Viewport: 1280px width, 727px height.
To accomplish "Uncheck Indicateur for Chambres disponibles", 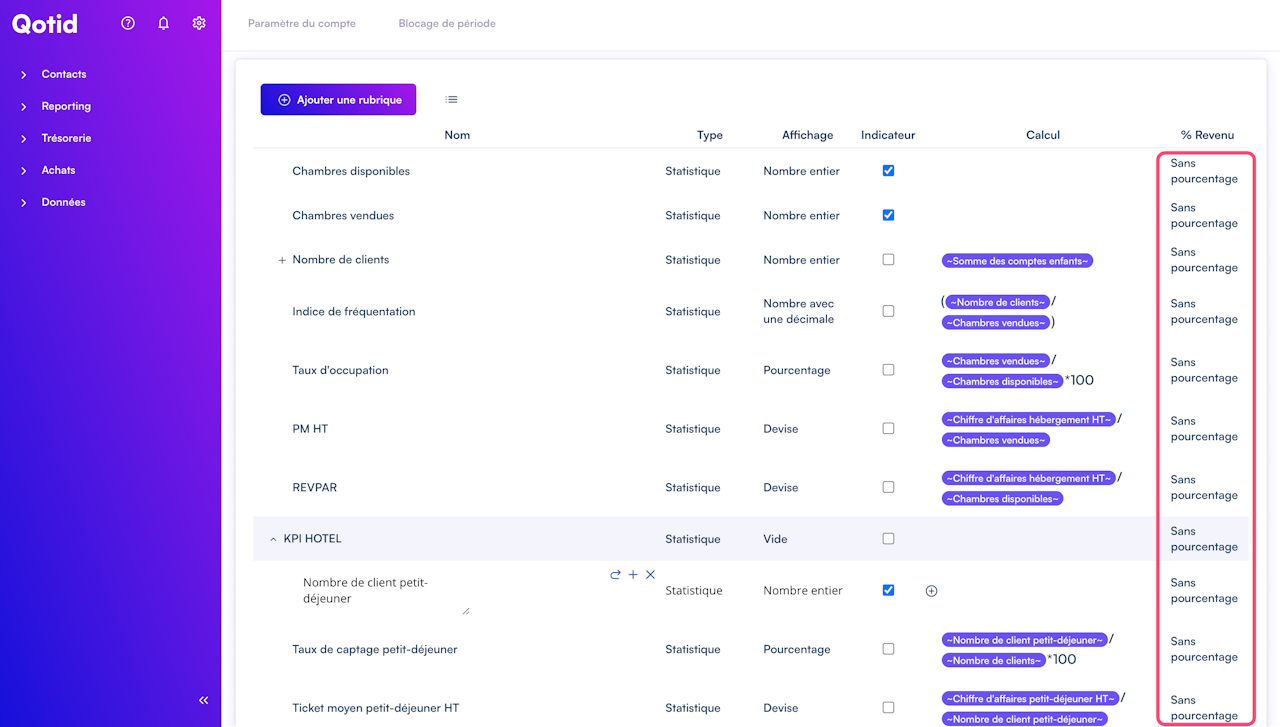I will point(888,171).
